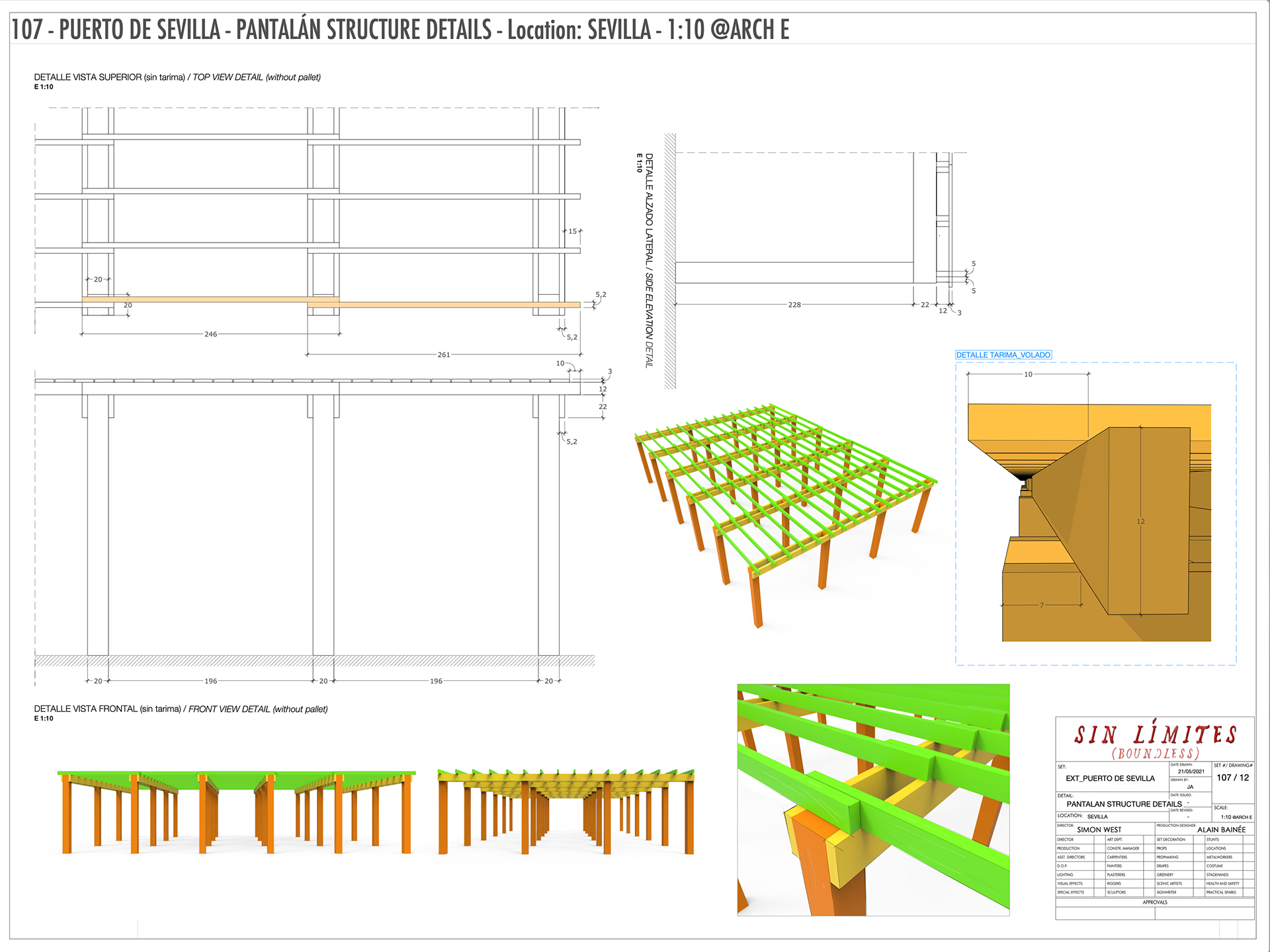This screenshot has width=1270, height=952.
Task: Click the date drawn 21/05/2021 field
Action: tap(1191, 772)
